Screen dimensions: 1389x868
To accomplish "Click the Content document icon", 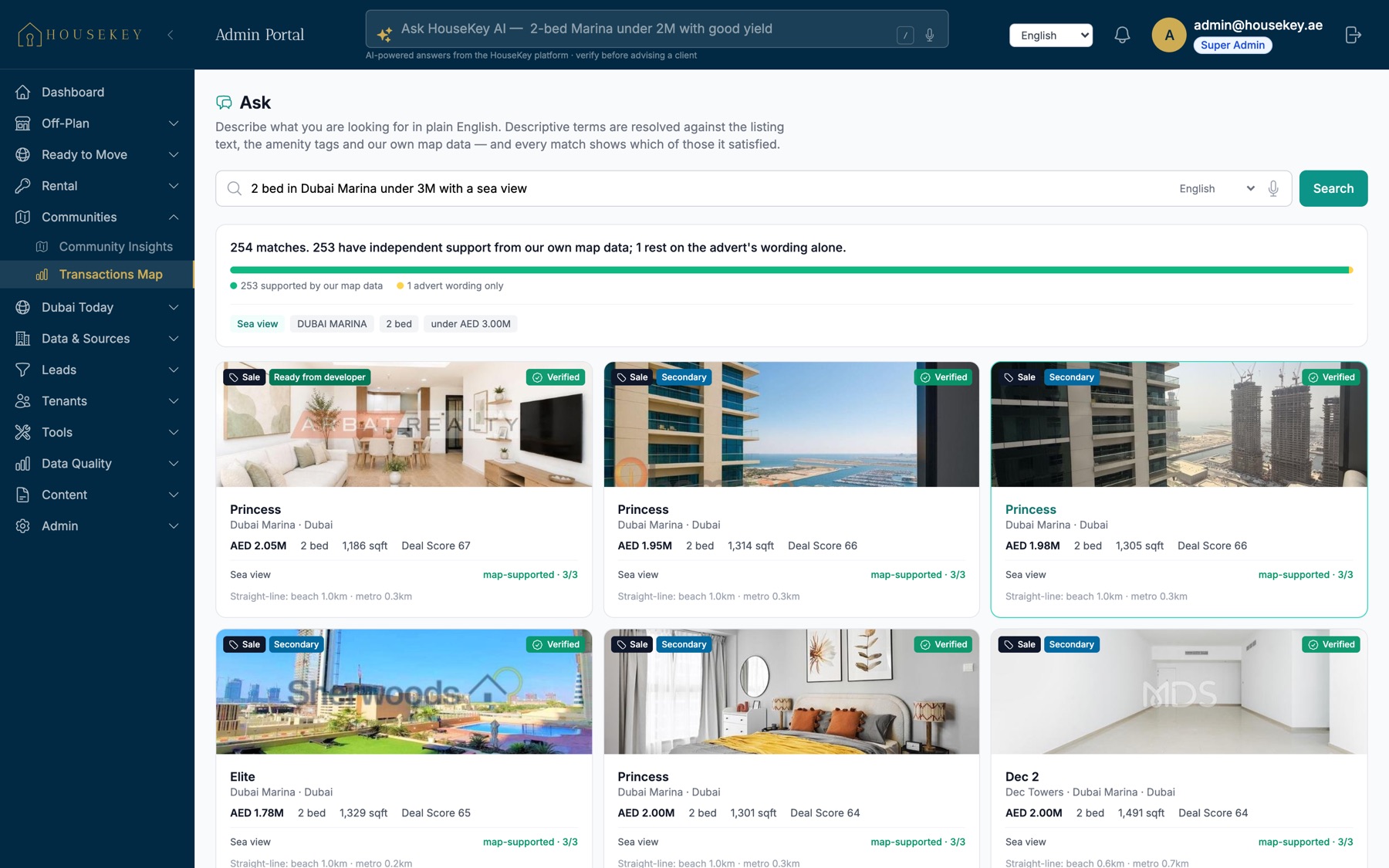I will click(x=23, y=495).
